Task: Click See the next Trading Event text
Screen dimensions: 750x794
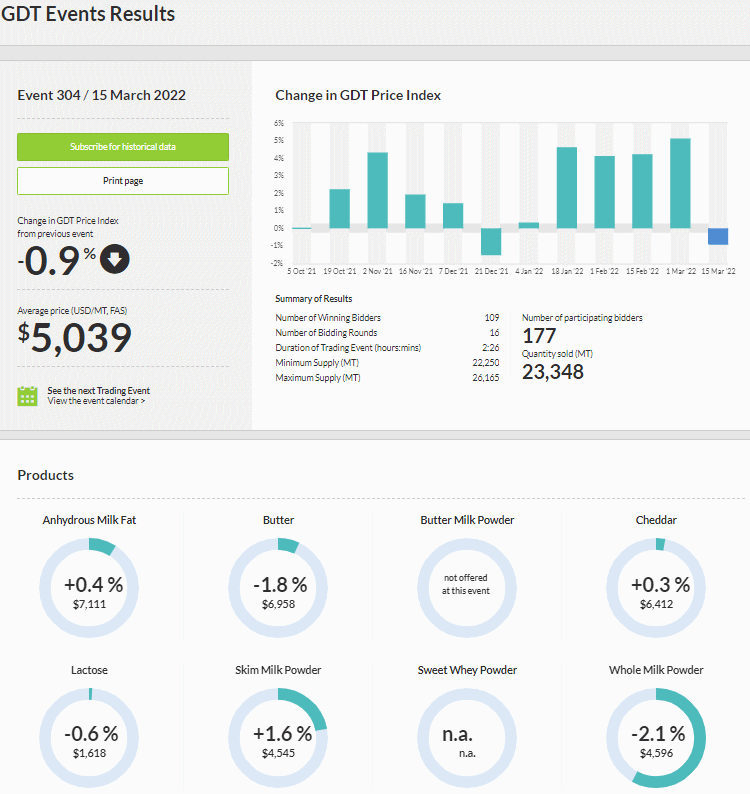Action: pyautogui.click(x=99, y=391)
